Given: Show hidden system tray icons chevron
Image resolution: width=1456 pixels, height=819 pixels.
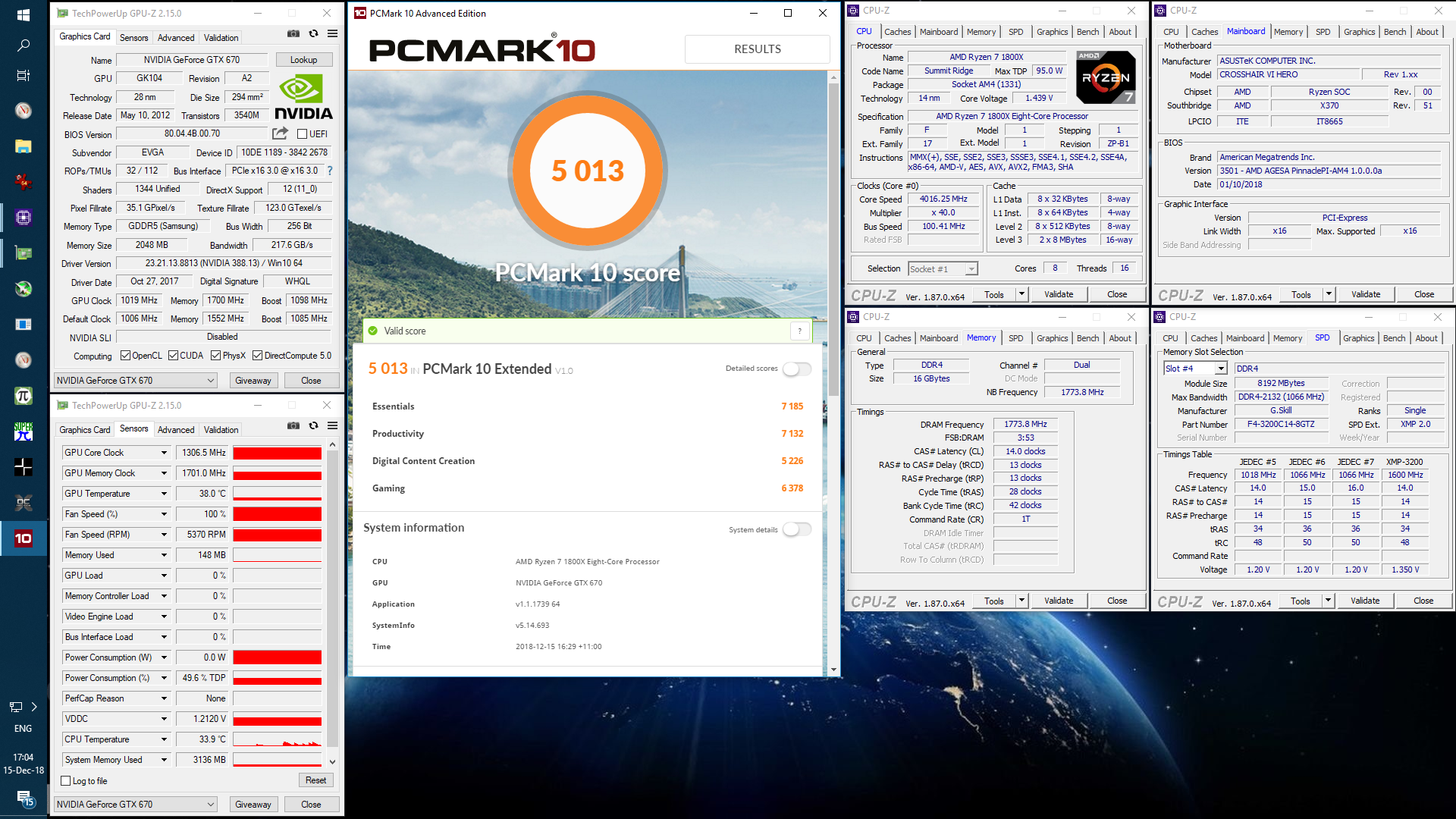Looking at the screenshot, I should click(34, 707).
